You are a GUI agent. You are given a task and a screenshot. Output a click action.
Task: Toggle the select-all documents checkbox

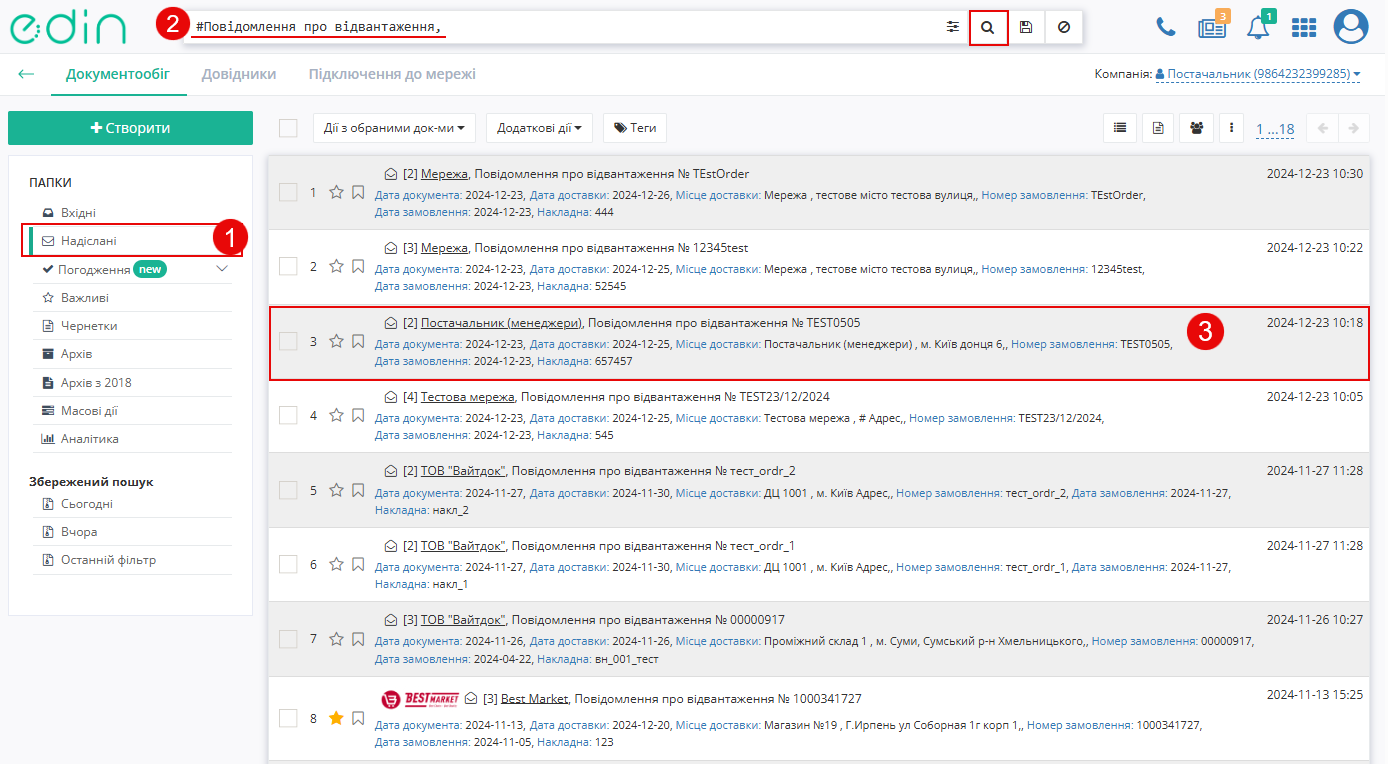(288, 128)
